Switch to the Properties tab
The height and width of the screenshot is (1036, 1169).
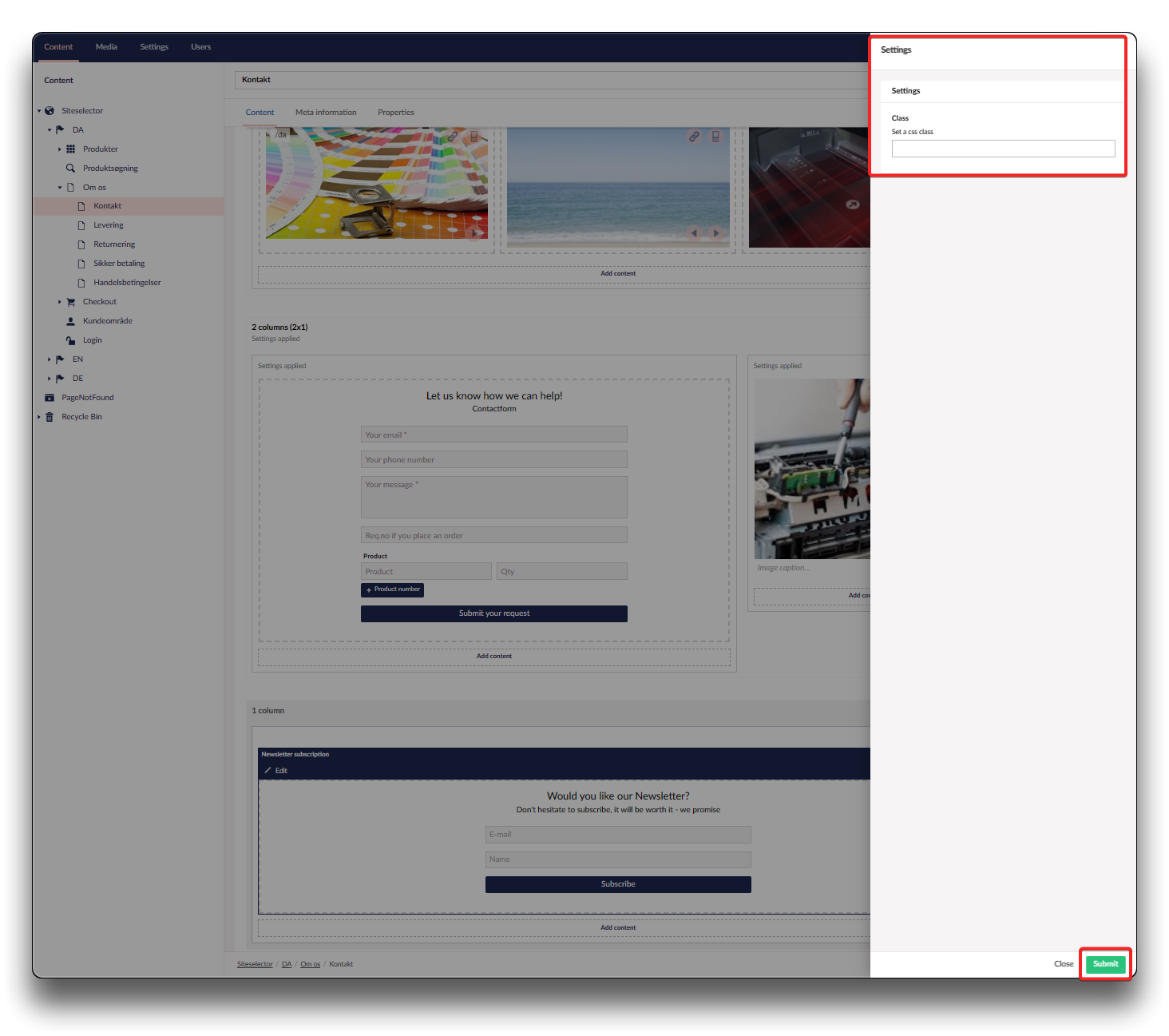[x=396, y=113]
